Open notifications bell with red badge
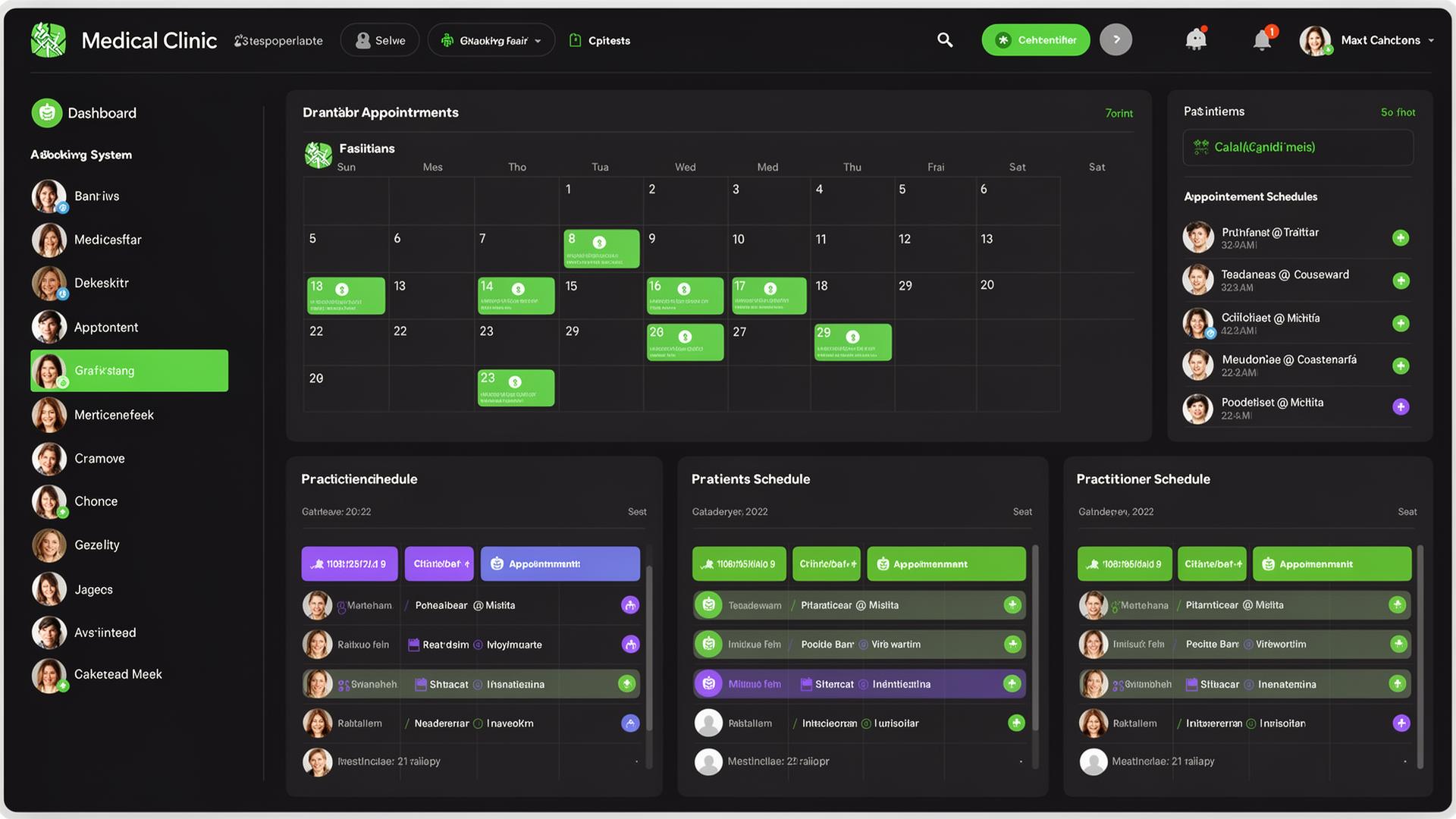 [x=1263, y=40]
